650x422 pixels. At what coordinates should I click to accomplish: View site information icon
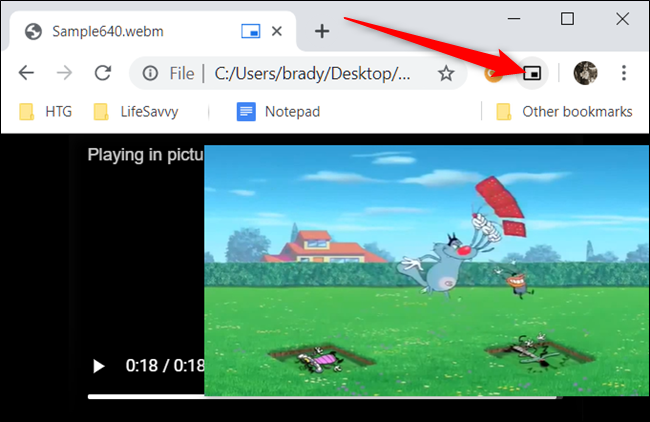coord(150,73)
